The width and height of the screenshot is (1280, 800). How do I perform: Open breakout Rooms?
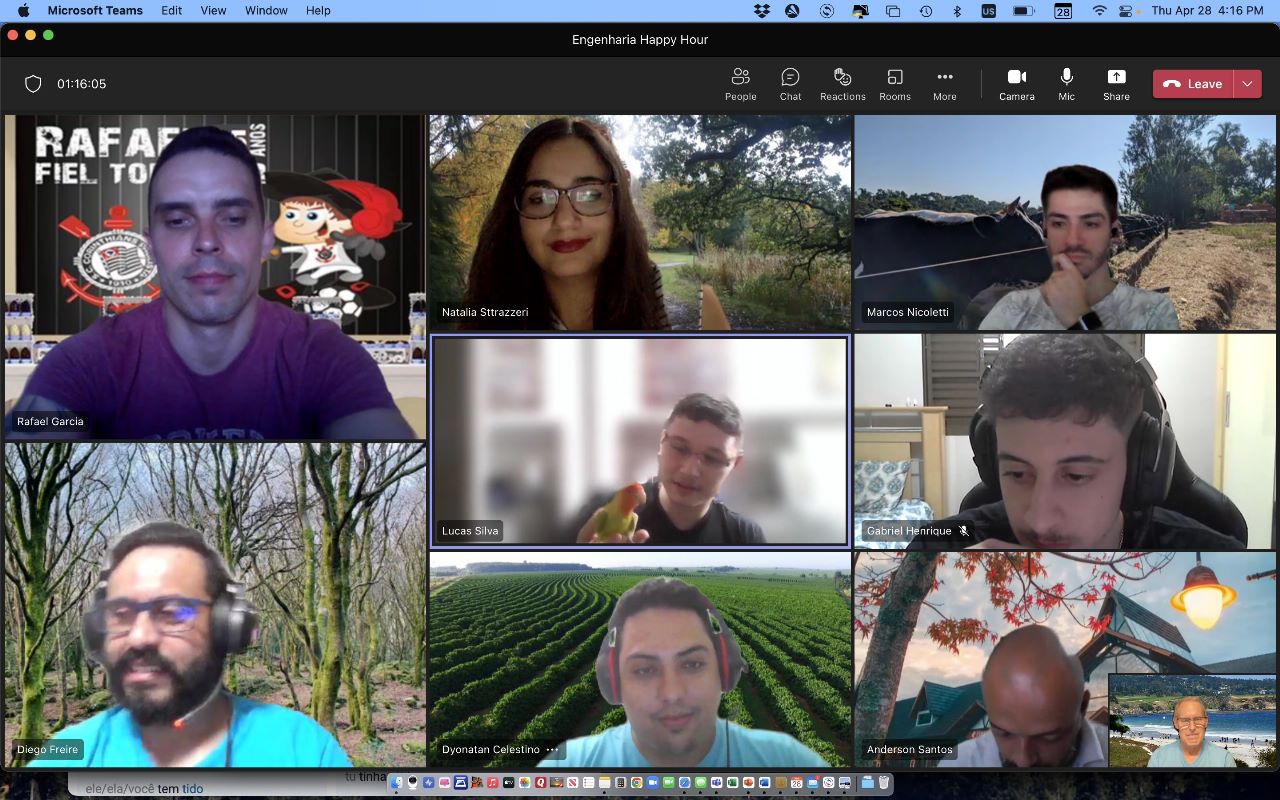tap(894, 84)
